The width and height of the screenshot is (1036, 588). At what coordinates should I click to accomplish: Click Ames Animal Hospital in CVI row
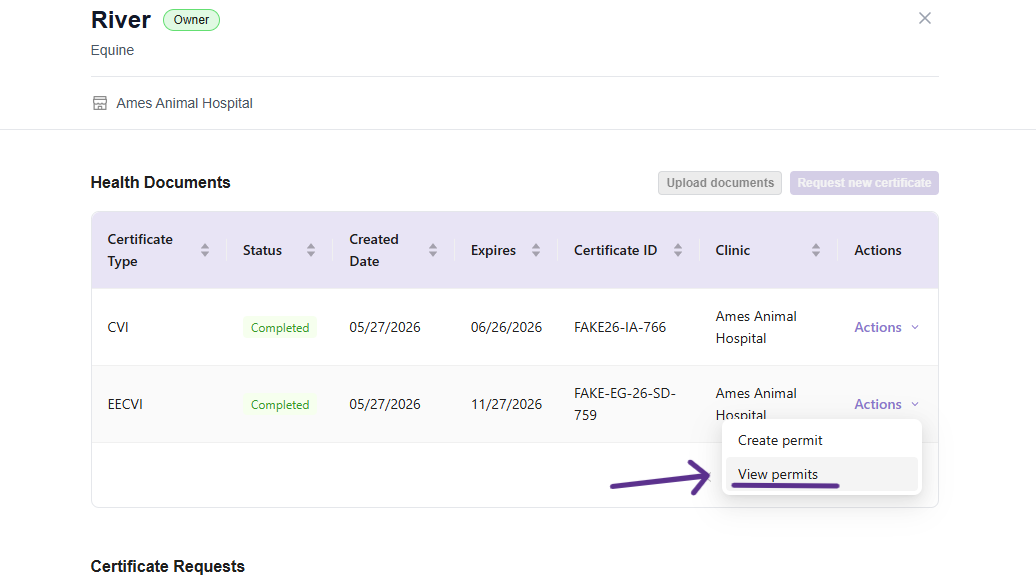[756, 327]
